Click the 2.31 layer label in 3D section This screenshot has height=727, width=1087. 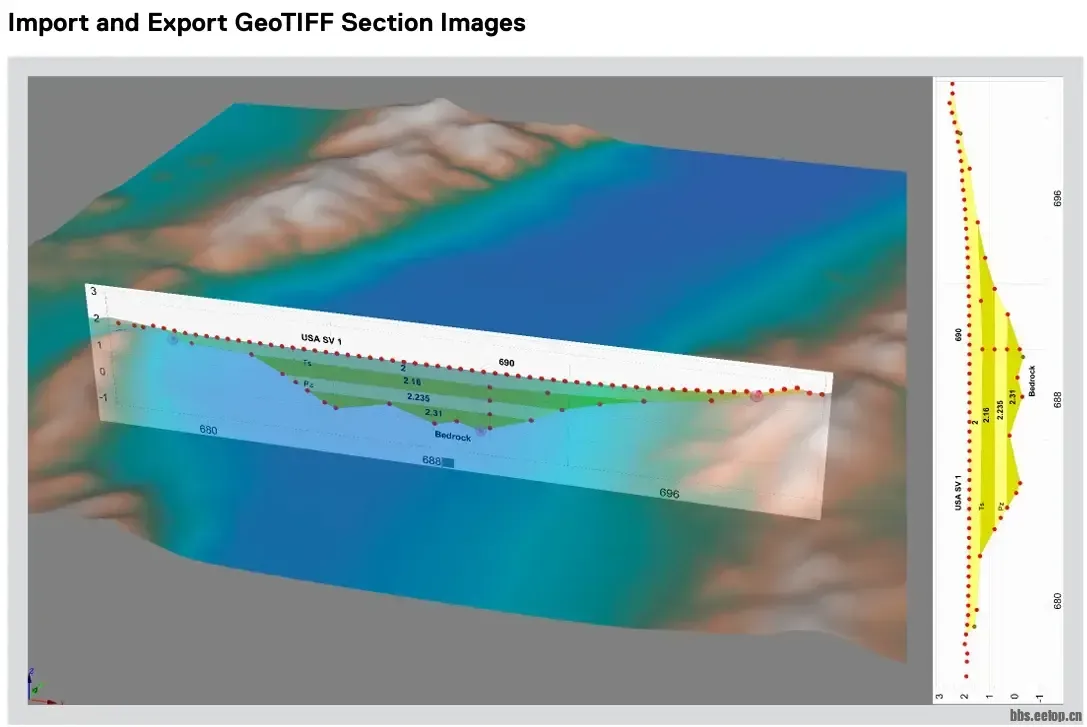pyautogui.click(x=434, y=413)
